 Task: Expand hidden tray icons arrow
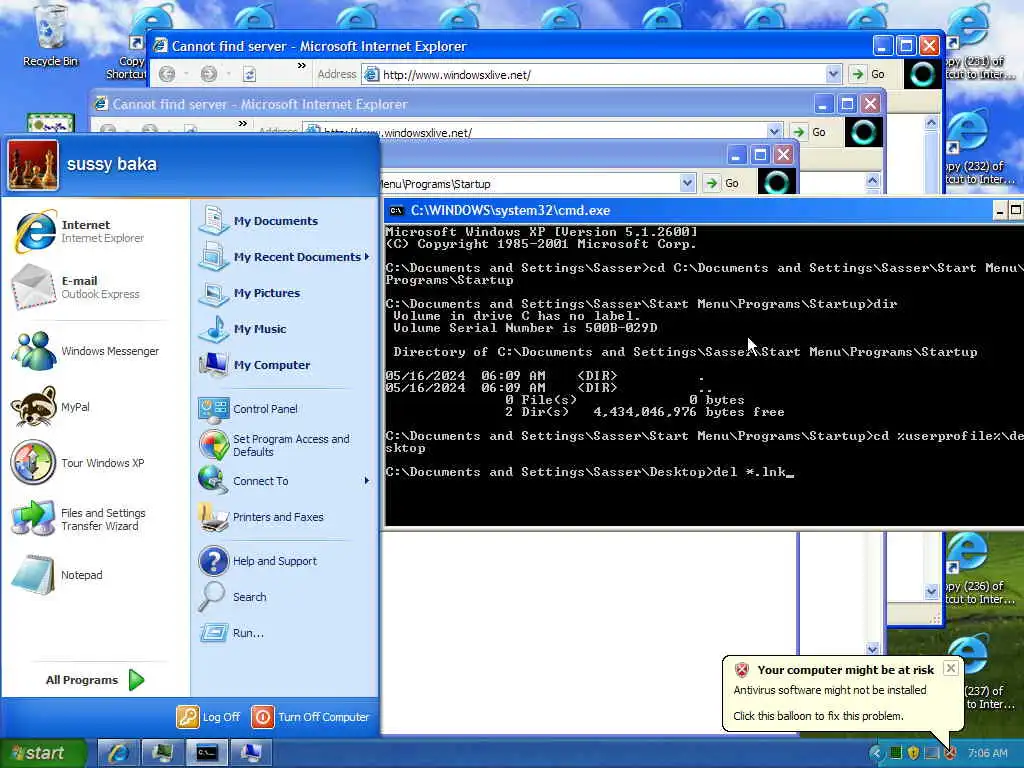pos(876,753)
